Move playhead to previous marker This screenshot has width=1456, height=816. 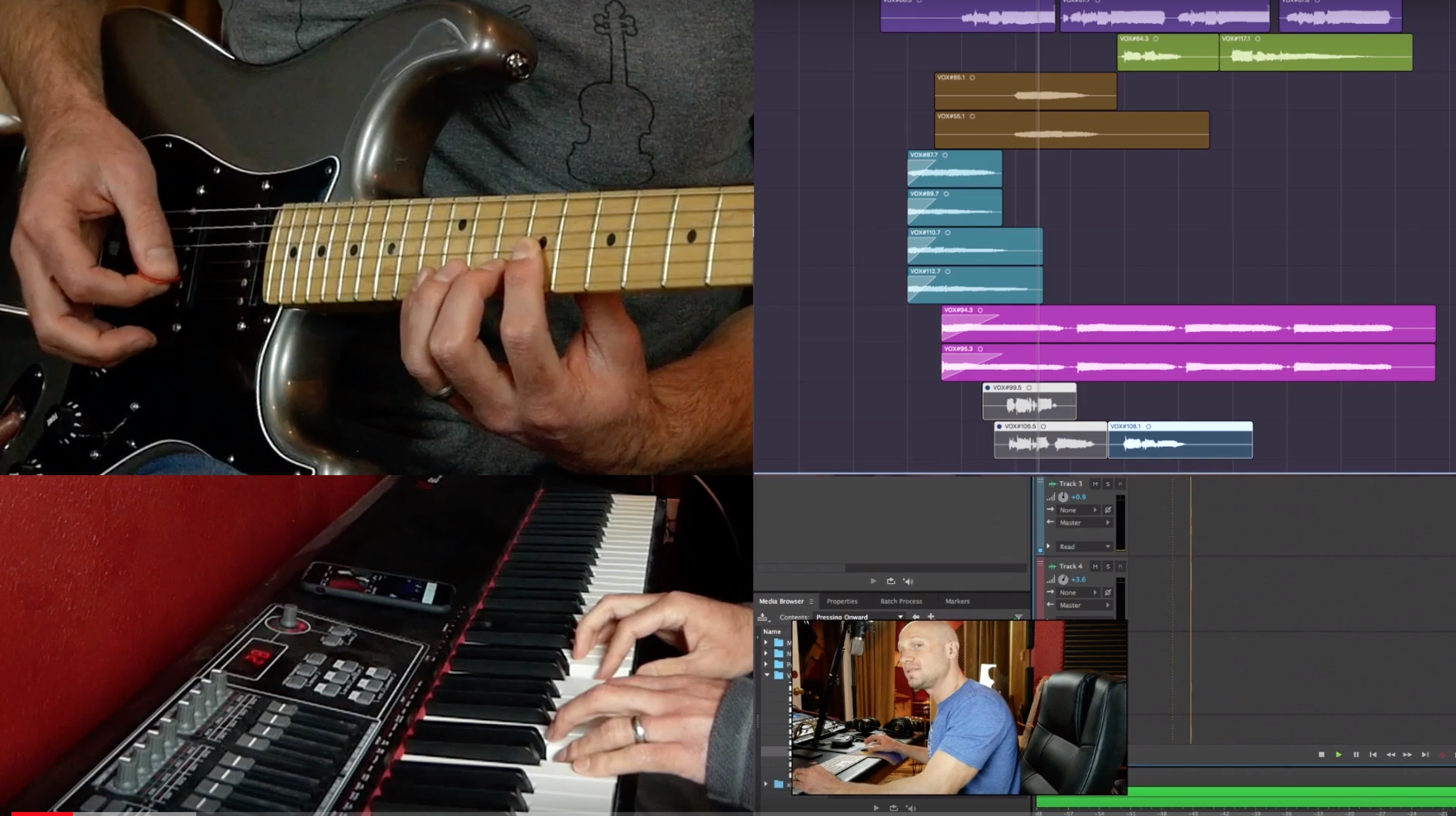coord(1373,754)
